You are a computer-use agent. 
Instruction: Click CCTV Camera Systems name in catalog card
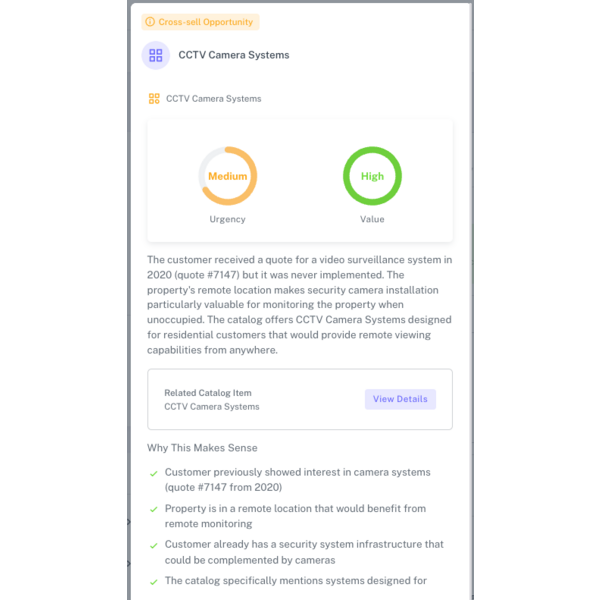point(212,407)
